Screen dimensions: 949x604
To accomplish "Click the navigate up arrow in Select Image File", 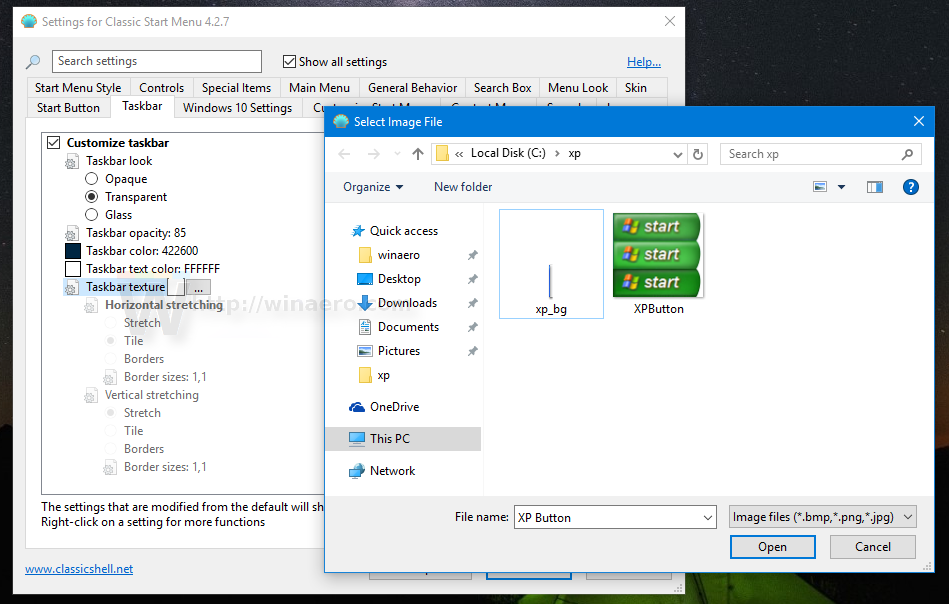I will [x=417, y=153].
